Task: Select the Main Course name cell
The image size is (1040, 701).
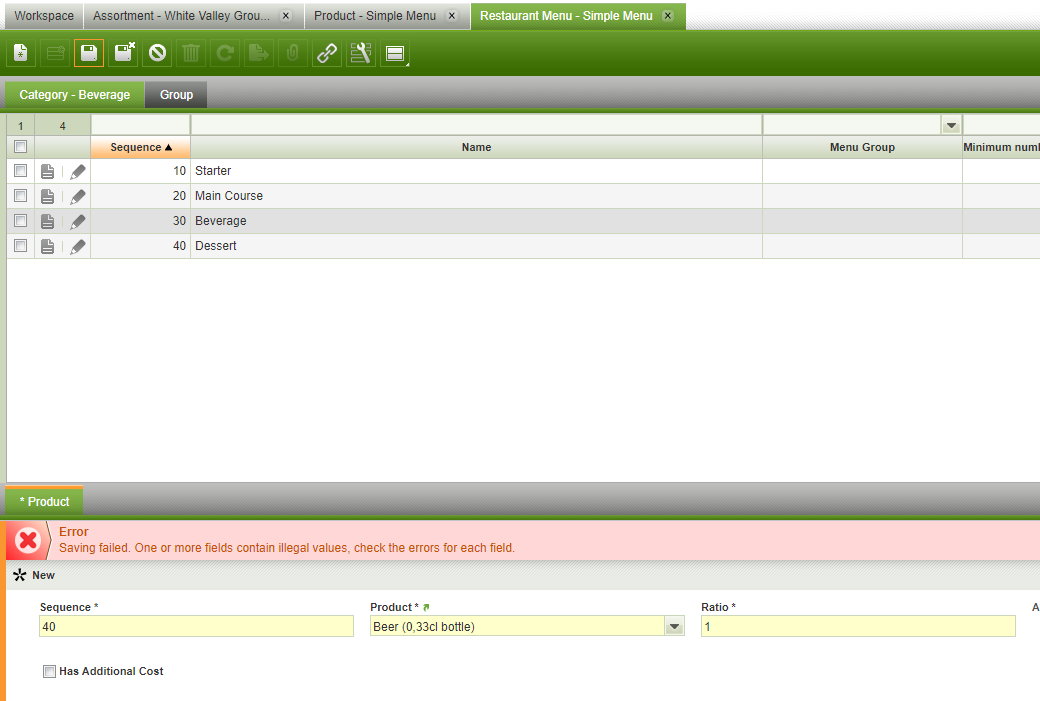Action: click(476, 196)
